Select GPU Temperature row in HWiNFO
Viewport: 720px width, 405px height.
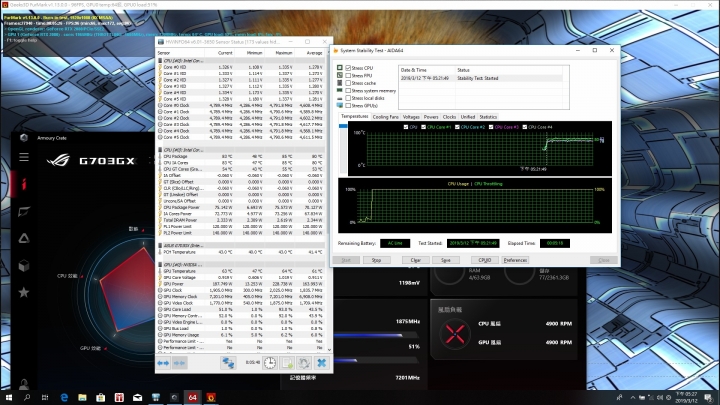tap(241, 271)
